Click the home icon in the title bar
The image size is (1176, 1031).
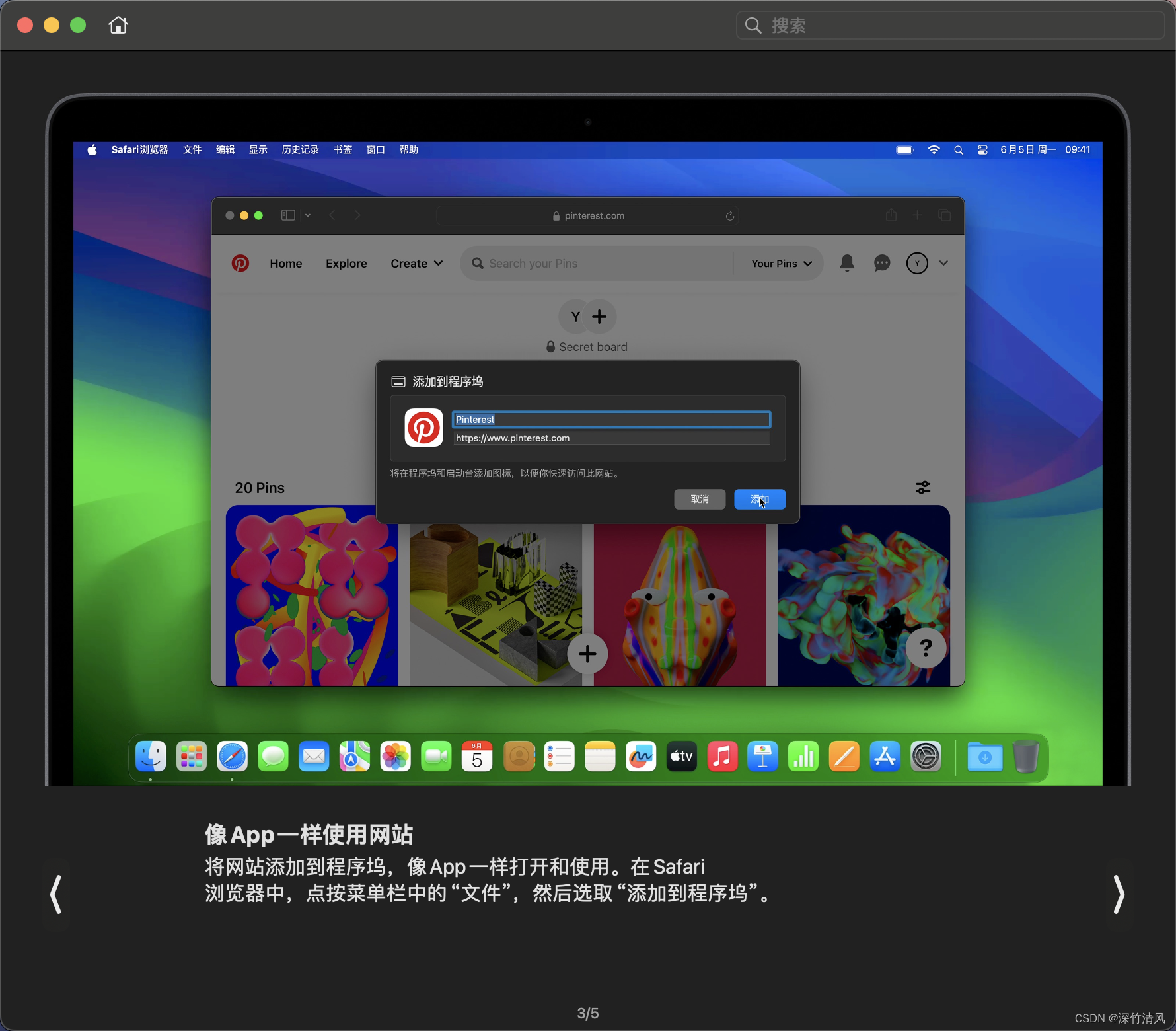point(118,25)
